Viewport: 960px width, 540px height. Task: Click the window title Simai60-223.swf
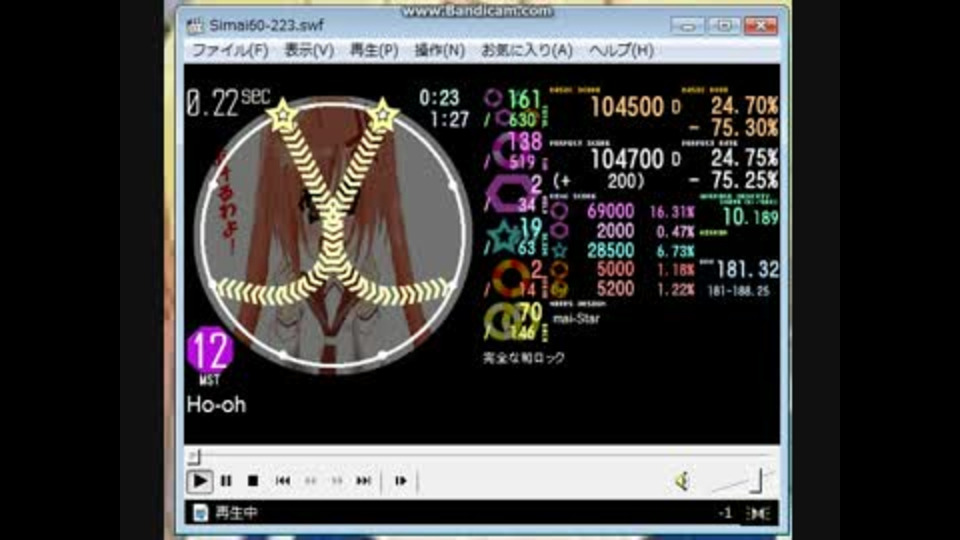point(266,26)
